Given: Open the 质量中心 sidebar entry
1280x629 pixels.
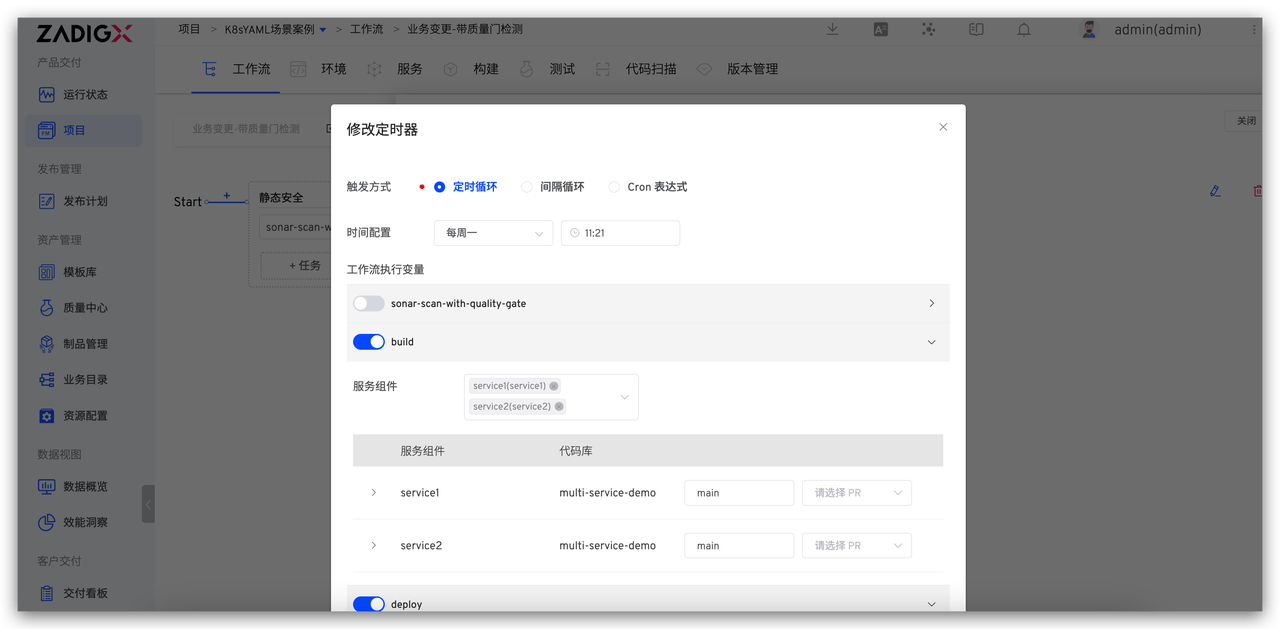Looking at the screenshot, I should coord(87,307).
